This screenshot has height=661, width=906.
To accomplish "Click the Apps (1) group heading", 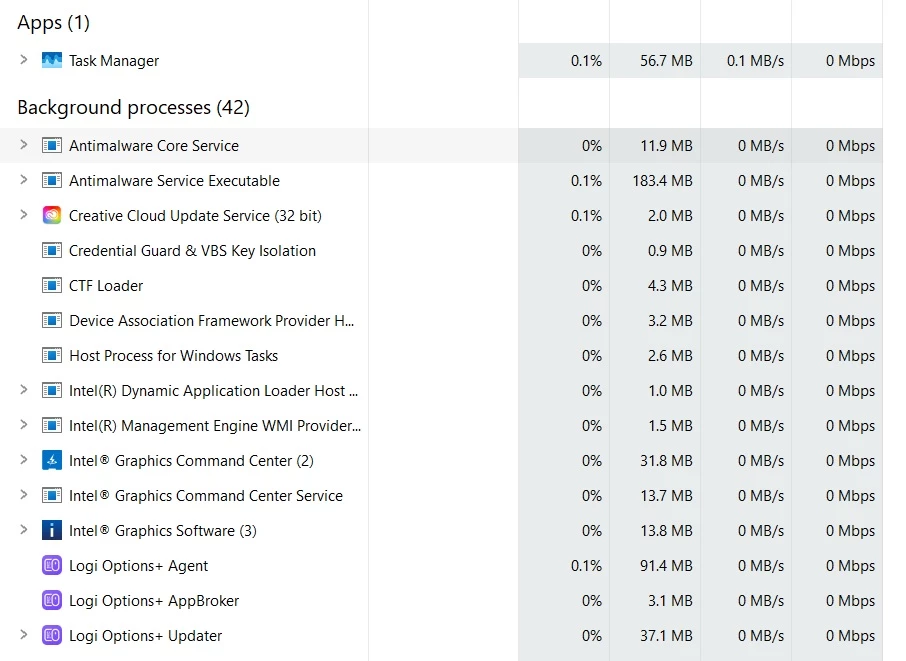I will tap(54, 23).
